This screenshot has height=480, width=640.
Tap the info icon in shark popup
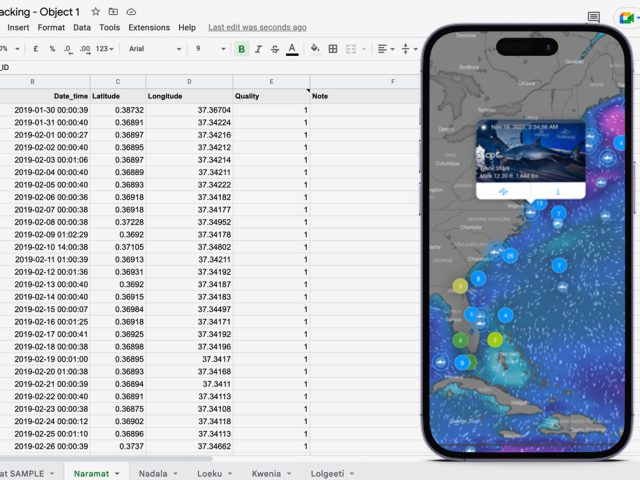pyautogui.click(x=558, y=191)
